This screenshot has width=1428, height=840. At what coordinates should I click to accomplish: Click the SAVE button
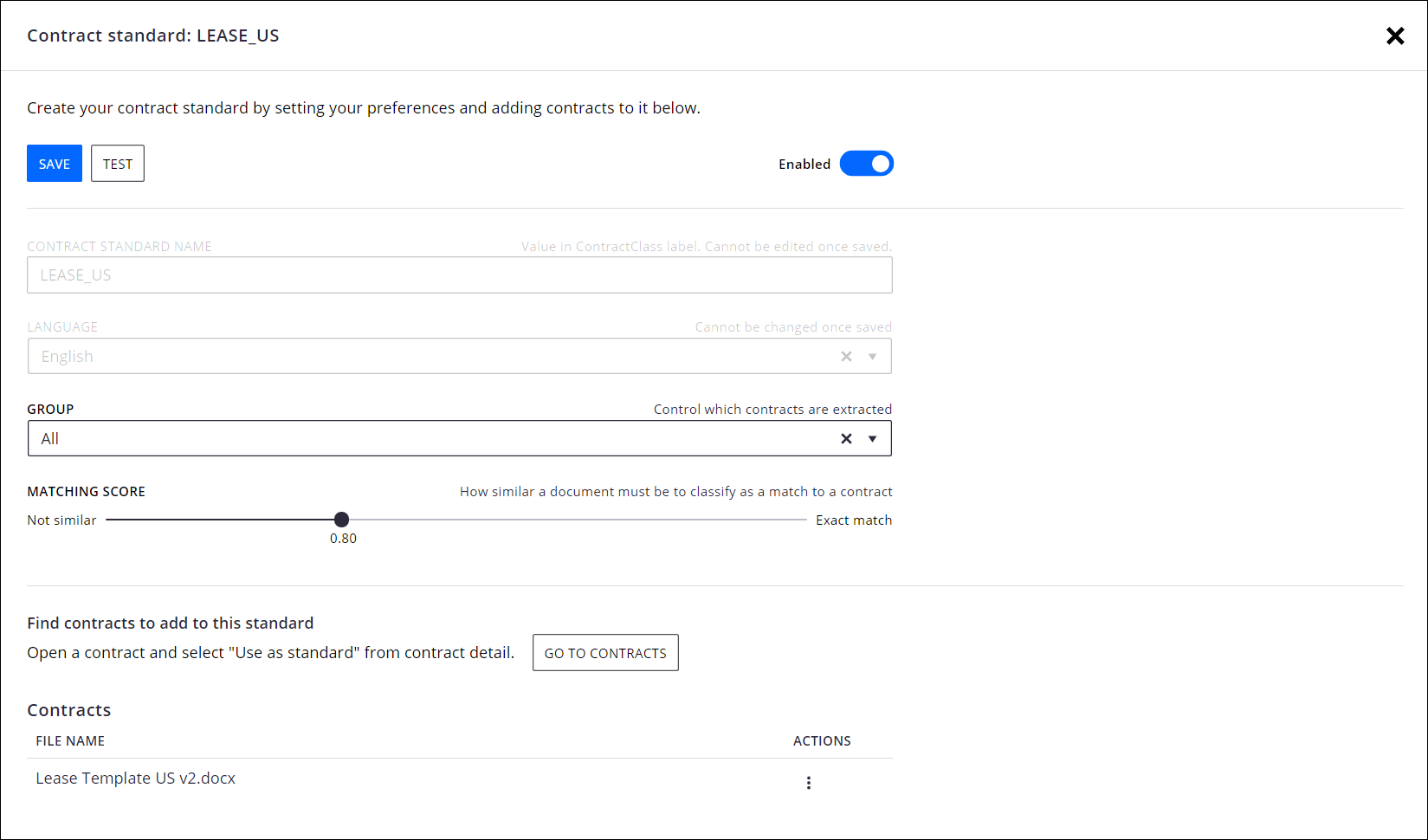(54, 163)
